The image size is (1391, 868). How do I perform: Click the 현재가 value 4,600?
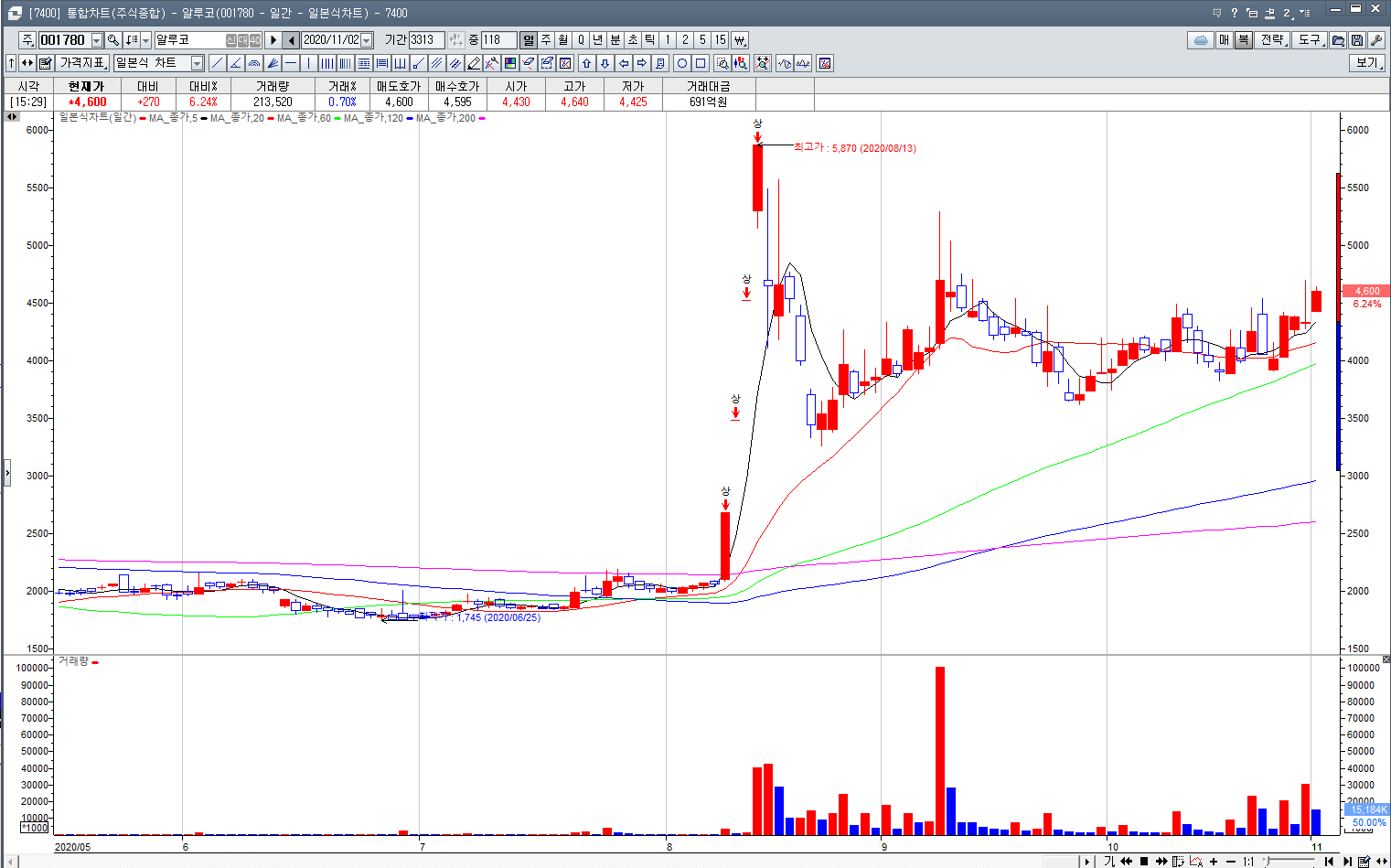point(87,102)
